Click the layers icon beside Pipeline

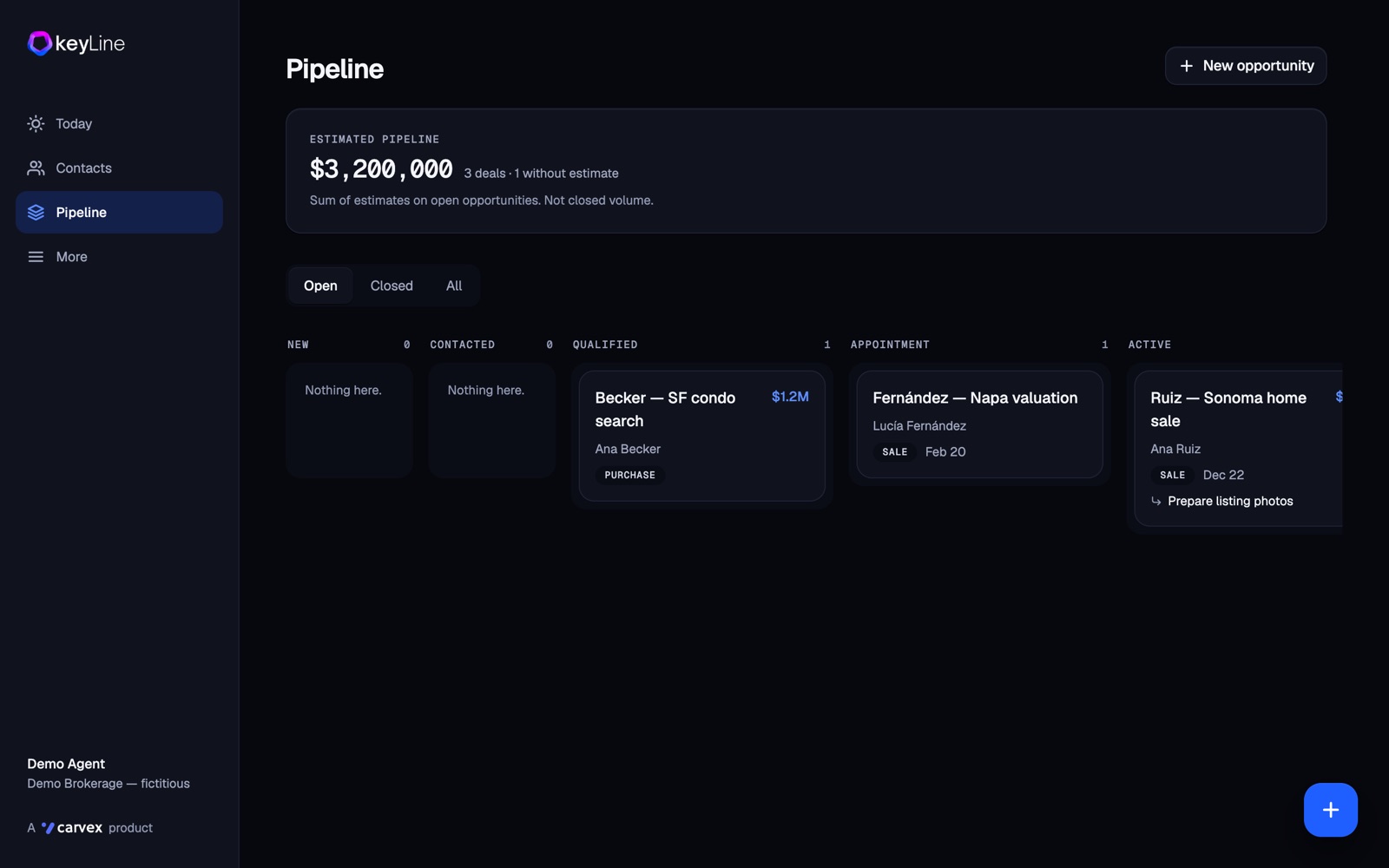point(36,213)
